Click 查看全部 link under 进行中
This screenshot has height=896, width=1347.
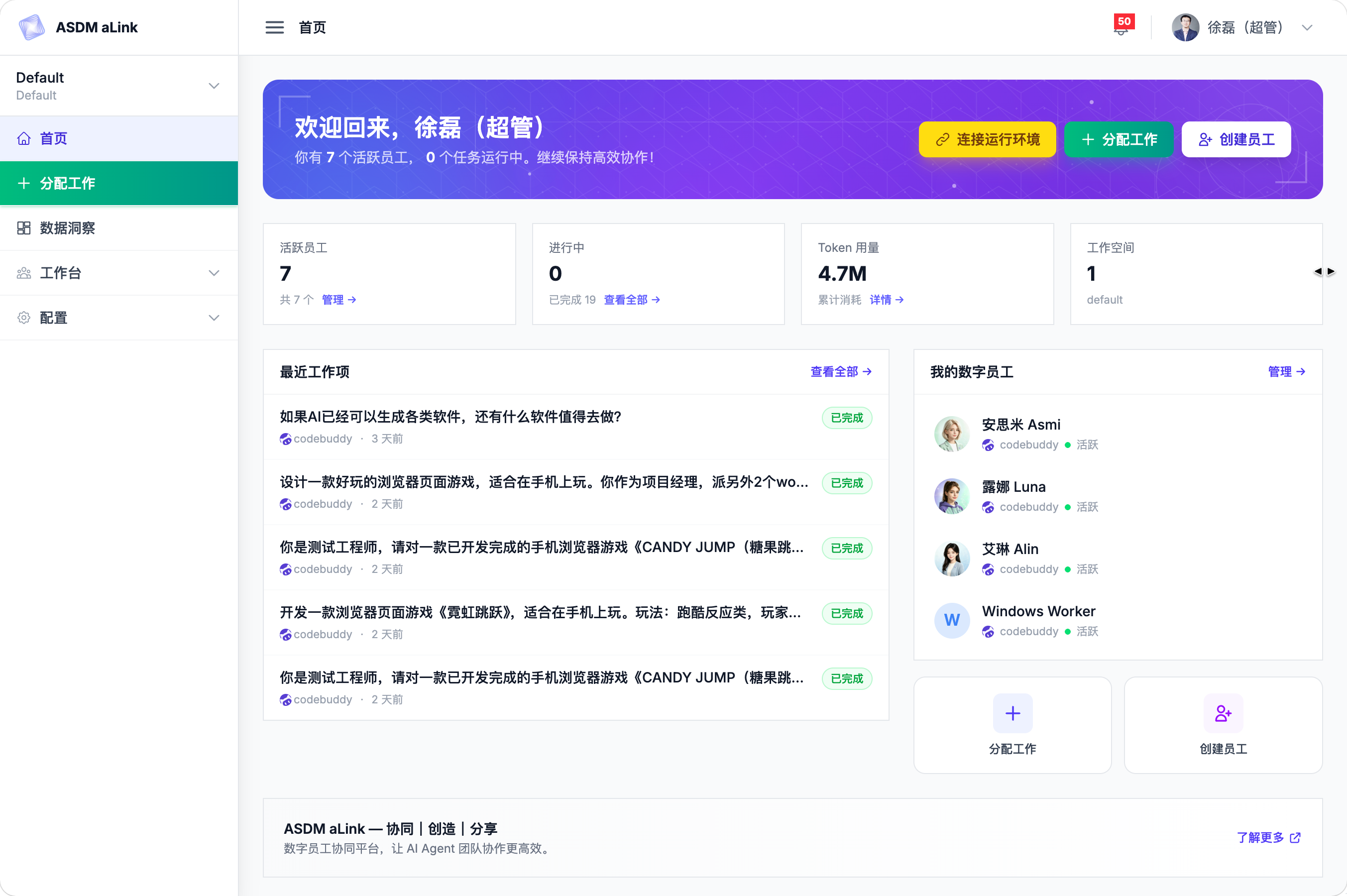632,300
